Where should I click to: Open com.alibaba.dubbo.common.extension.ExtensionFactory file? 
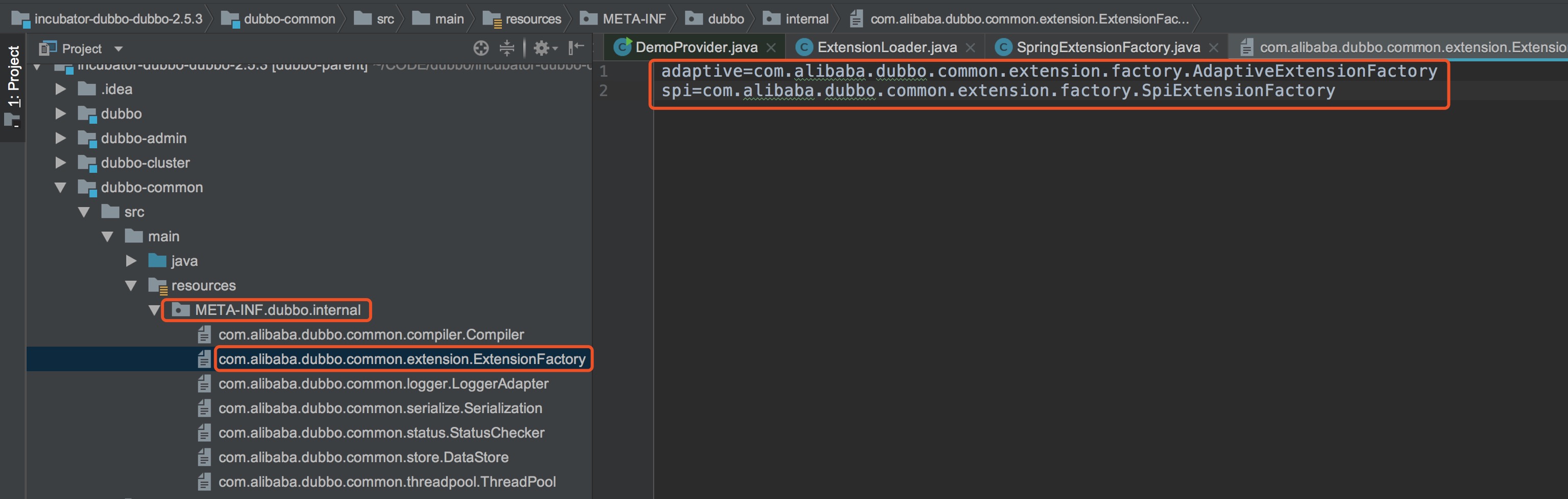click(402, 359)
